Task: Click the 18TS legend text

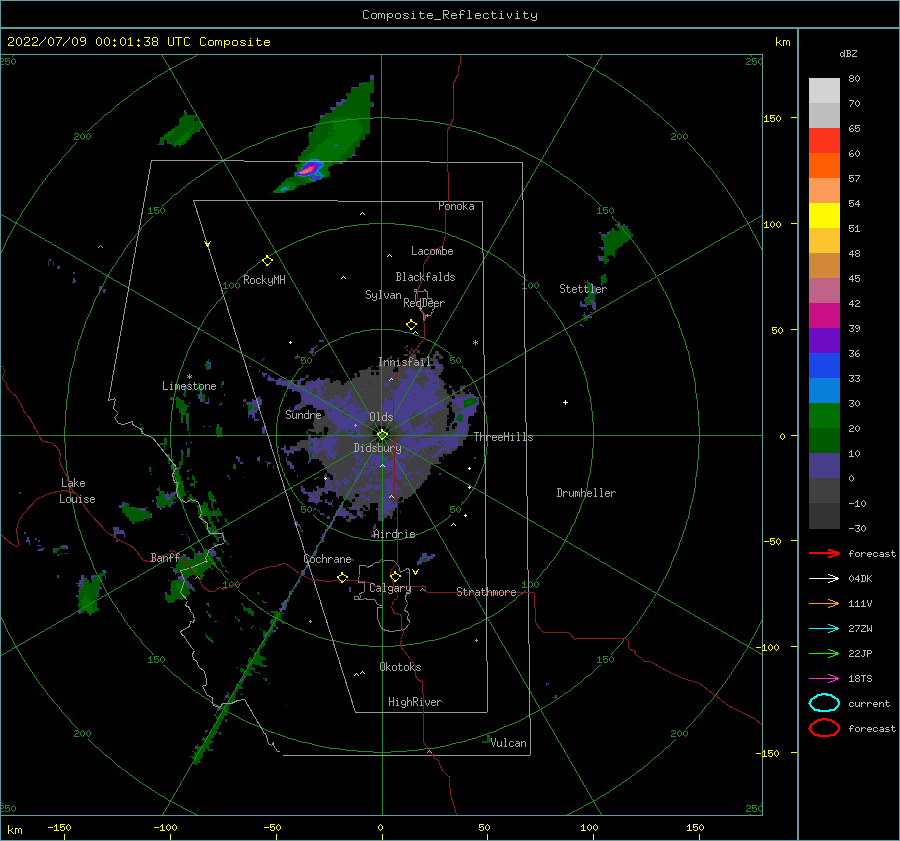Action: [x=860, y=679]
